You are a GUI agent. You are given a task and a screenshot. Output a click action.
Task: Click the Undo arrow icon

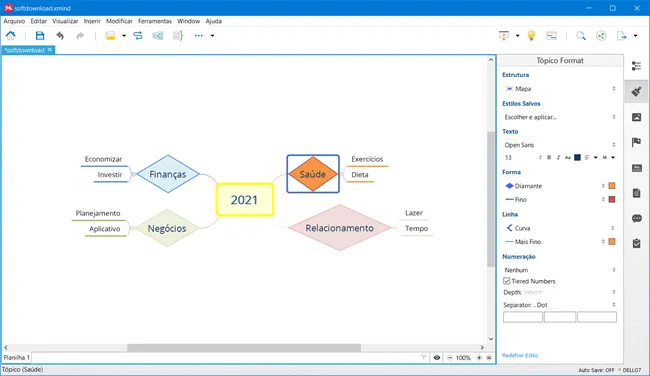point(60,36)
